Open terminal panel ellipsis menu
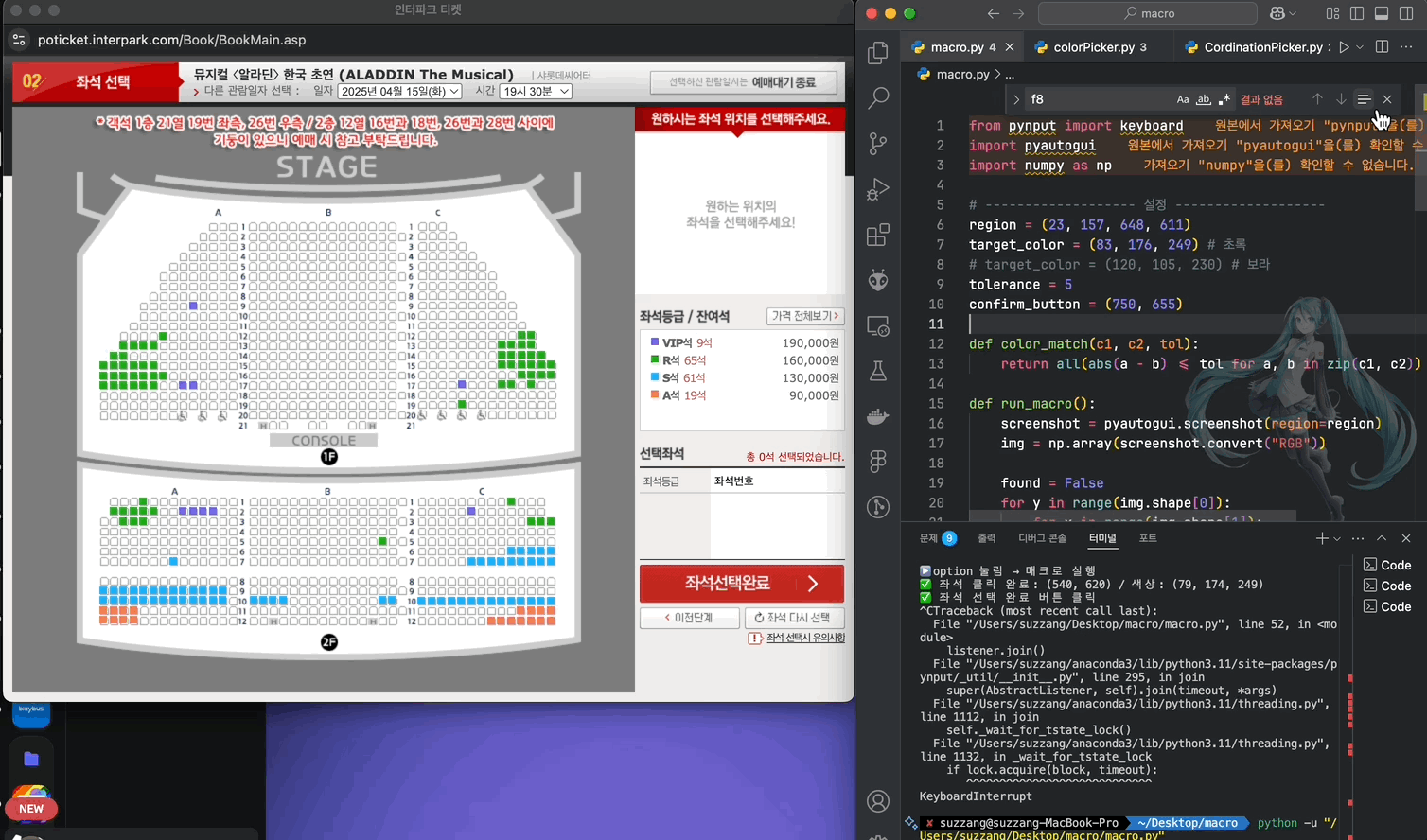1427x840 pixels. point(1358,538)
